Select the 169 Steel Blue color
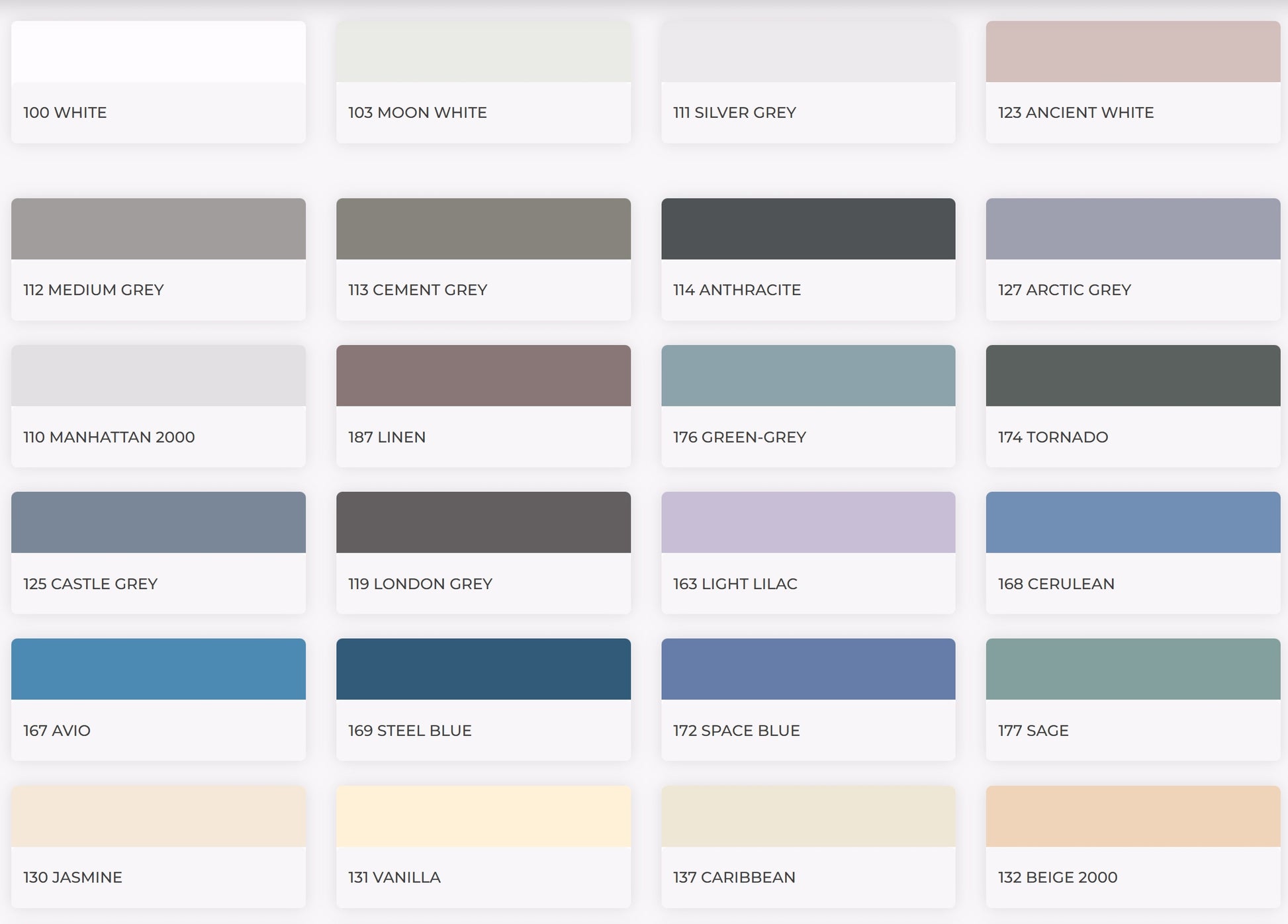The height and width of the screenshot is (924, 1288). pyautogui.click(x=483, y=669)
